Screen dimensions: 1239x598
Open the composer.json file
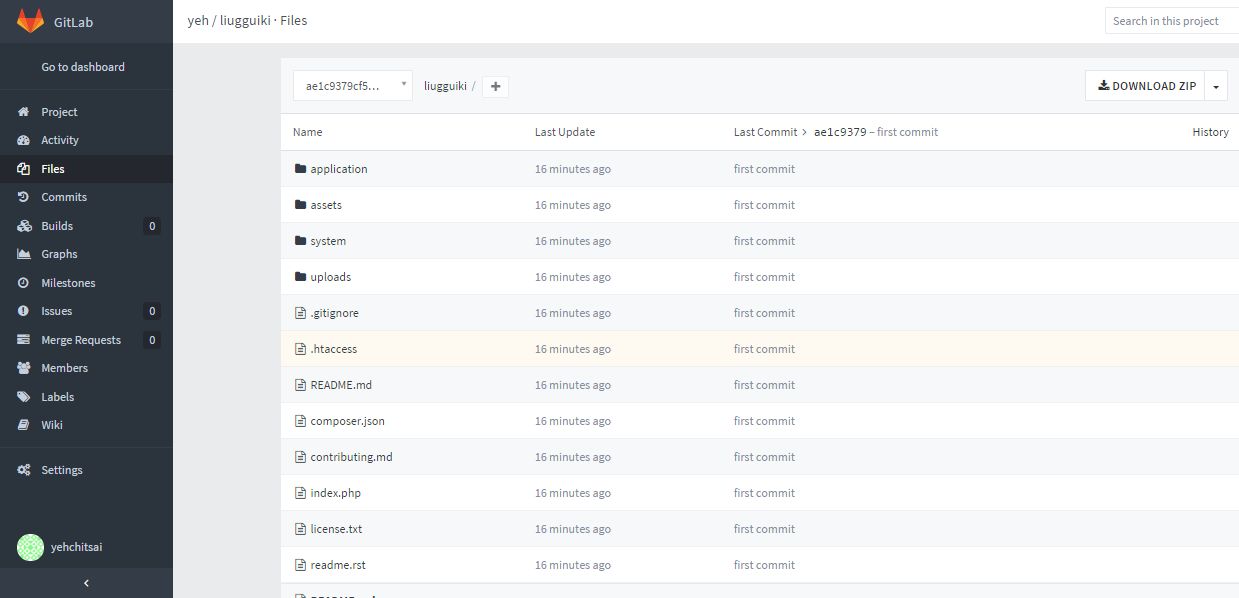click(x=347, y=421)
